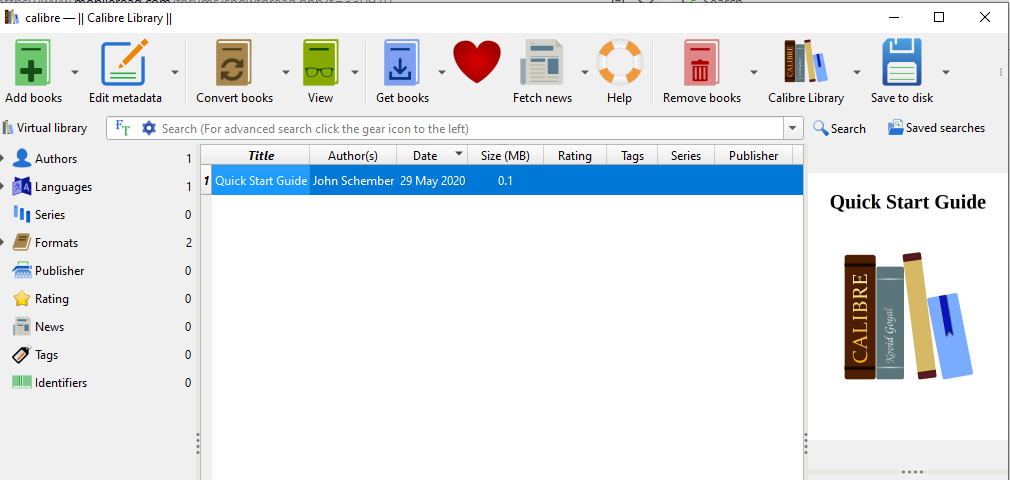This screenshot has height=480, width=1010.
Task: Sort by Tags column header
Action: tap(633, 155)
